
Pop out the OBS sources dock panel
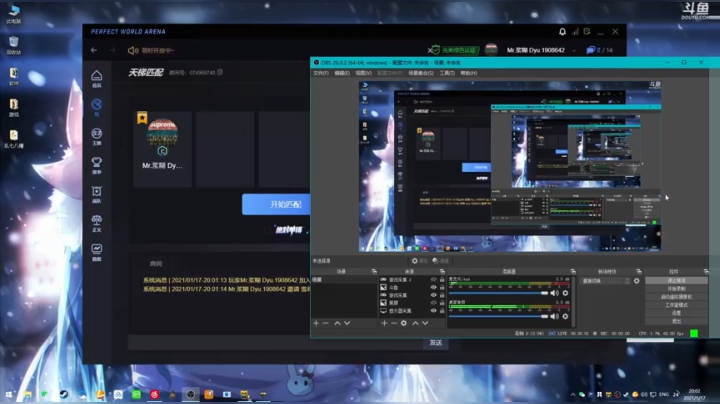[x=442, y=271]
